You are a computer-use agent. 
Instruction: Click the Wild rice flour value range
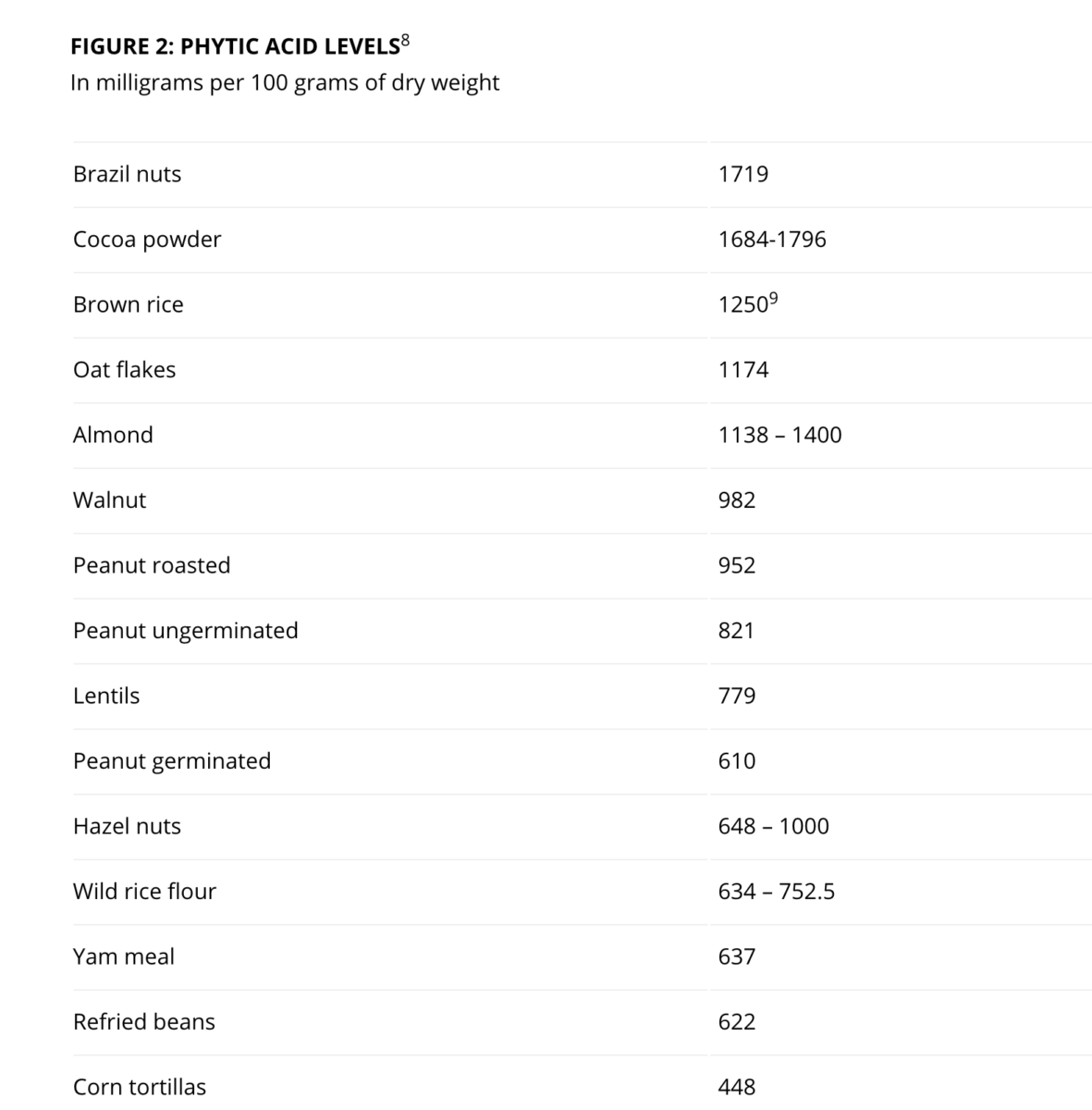pyautogui.click(x=777, y=892)
